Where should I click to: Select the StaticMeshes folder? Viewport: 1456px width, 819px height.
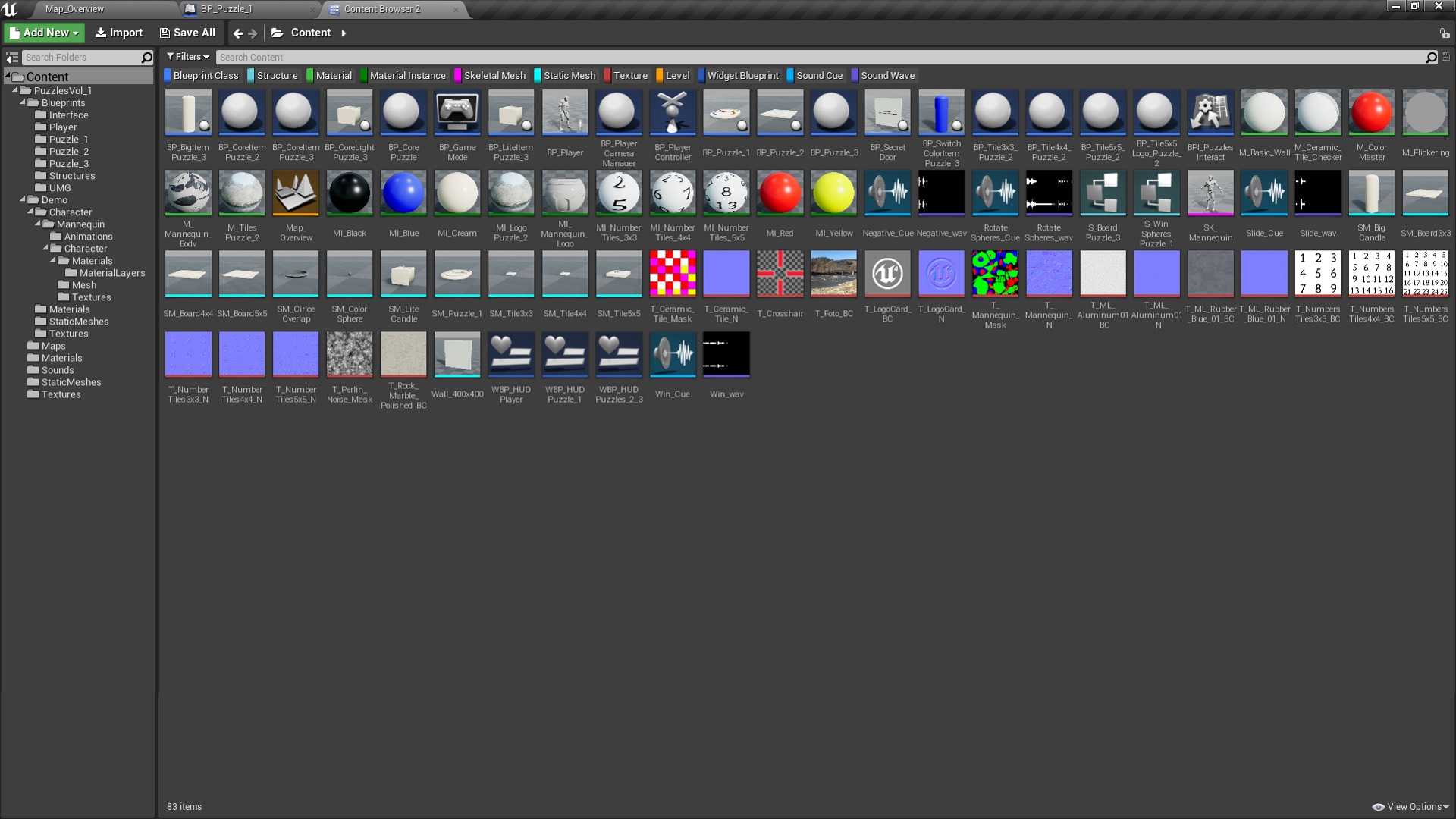[x=72, y=382]
